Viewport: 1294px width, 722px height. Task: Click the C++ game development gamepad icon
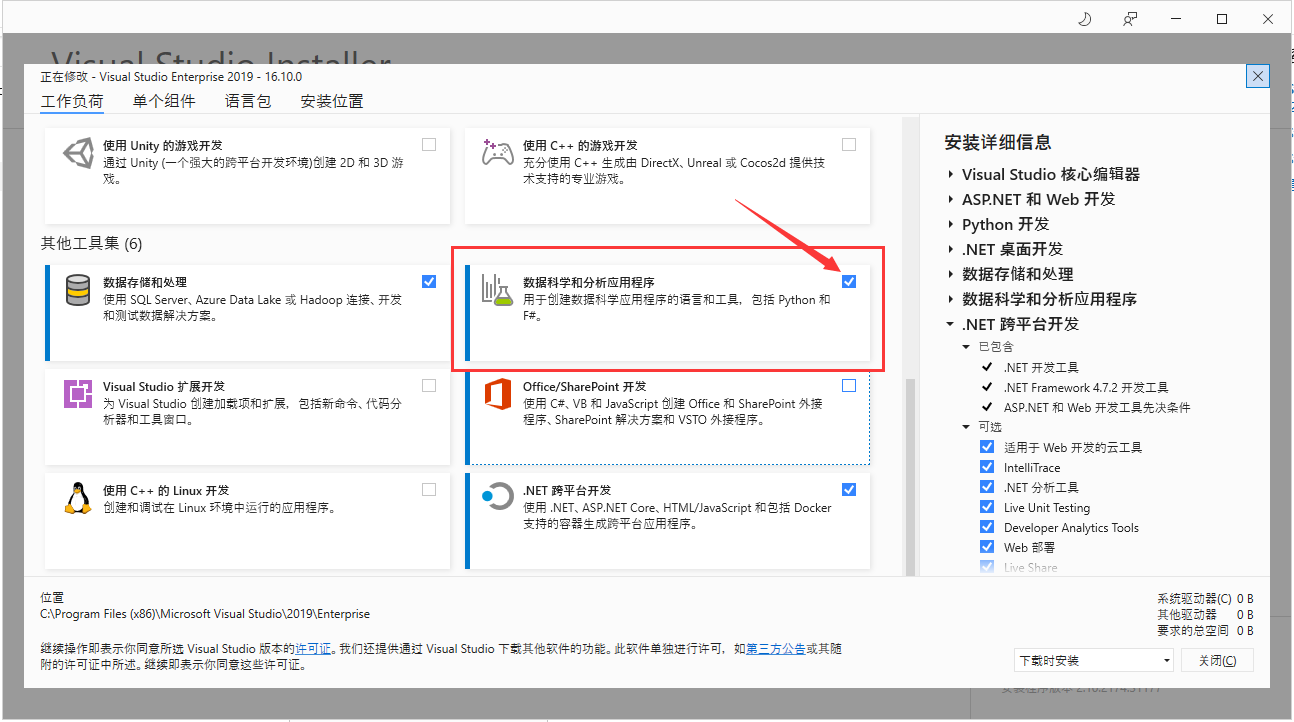[x=498, y=155]
